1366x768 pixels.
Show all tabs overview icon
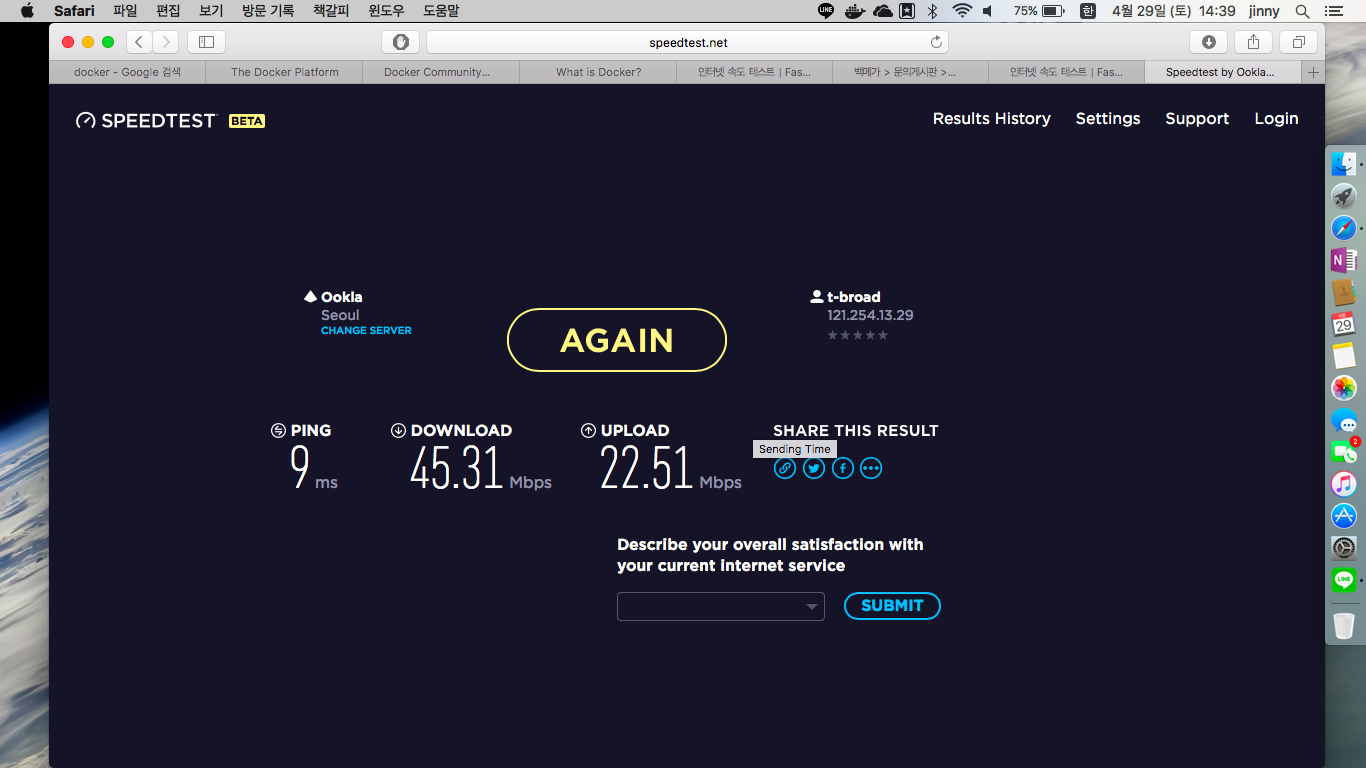tap(1298, 42)
